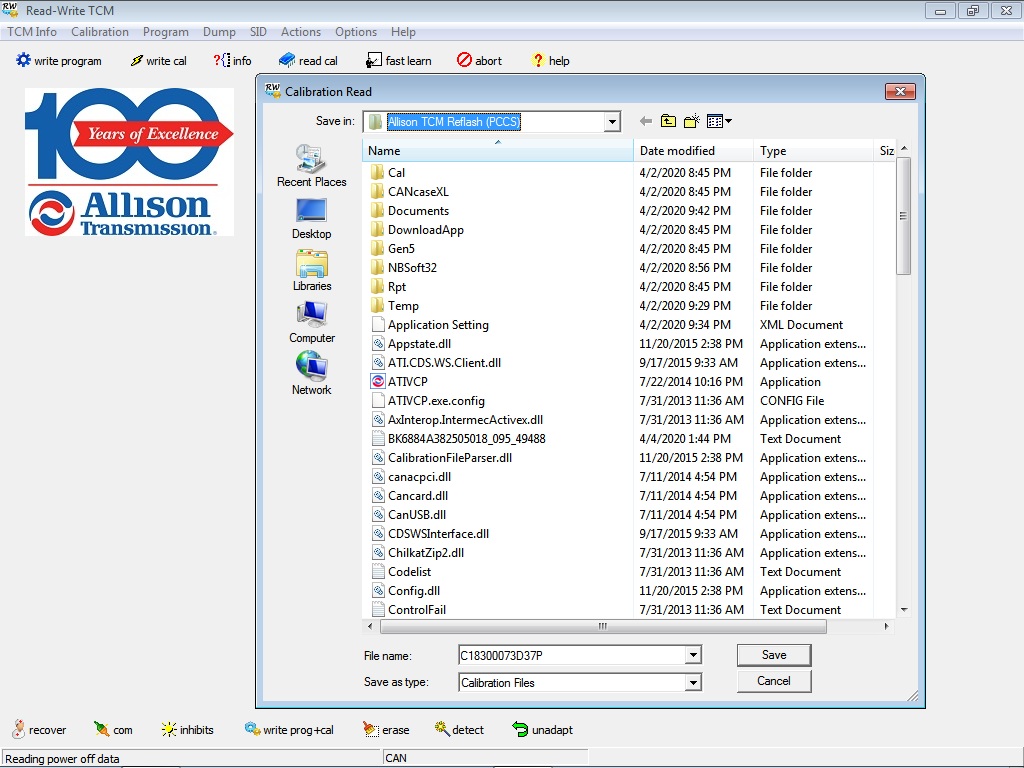Click the Cancel button

pyautogui.click(x=774, y=681)
